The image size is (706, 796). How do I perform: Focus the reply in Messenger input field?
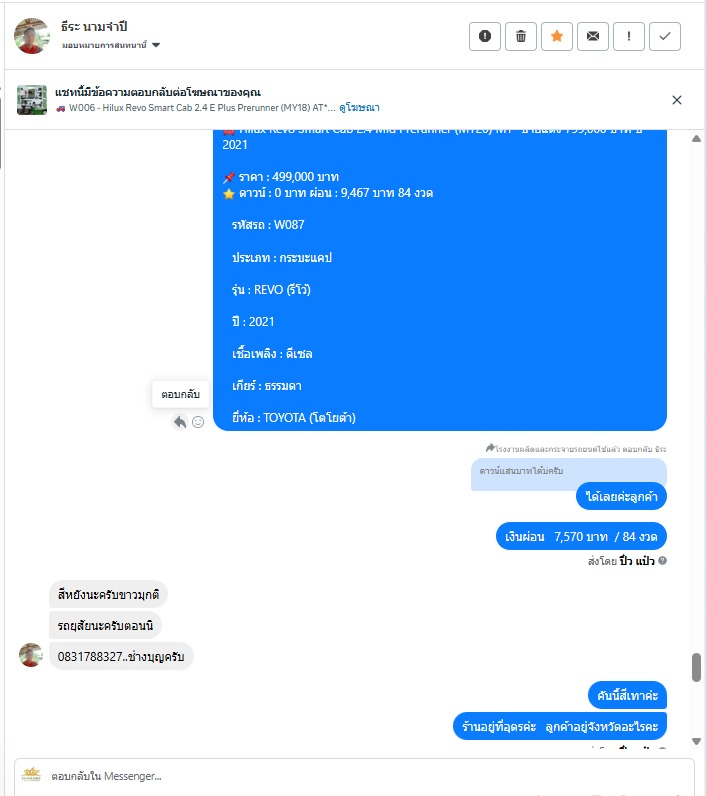(x=354, y=776)
